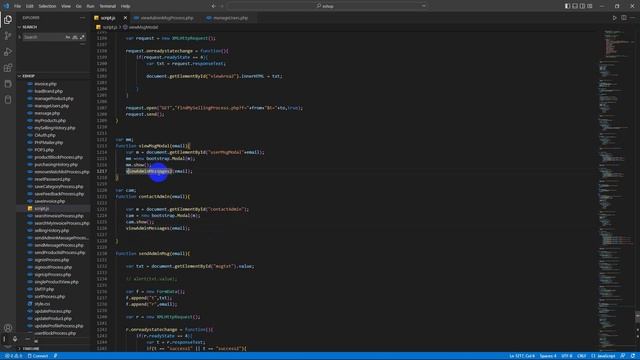
Task: Open invoice.php in the explorer
Action: pyautogui.click(x=45, y=84)
